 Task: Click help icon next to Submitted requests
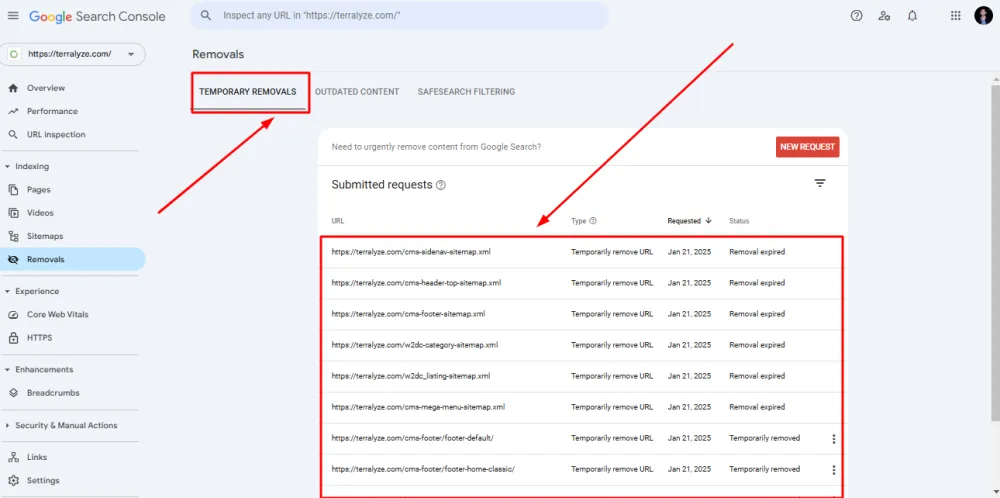tap(441, 185)
